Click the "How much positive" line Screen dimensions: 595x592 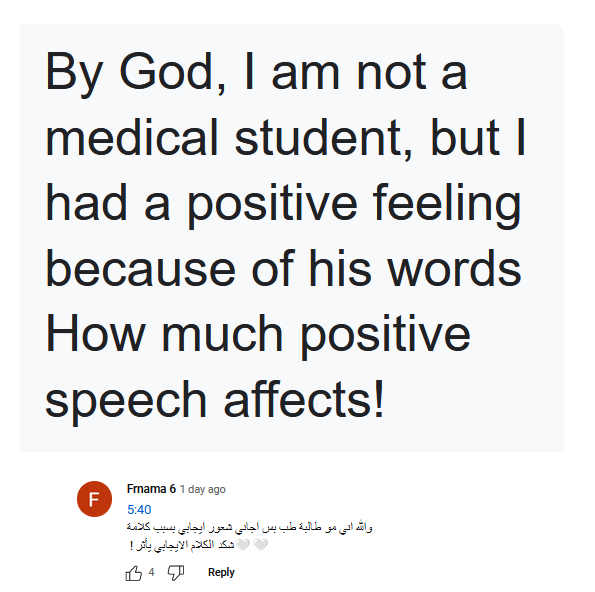(258, 335)
